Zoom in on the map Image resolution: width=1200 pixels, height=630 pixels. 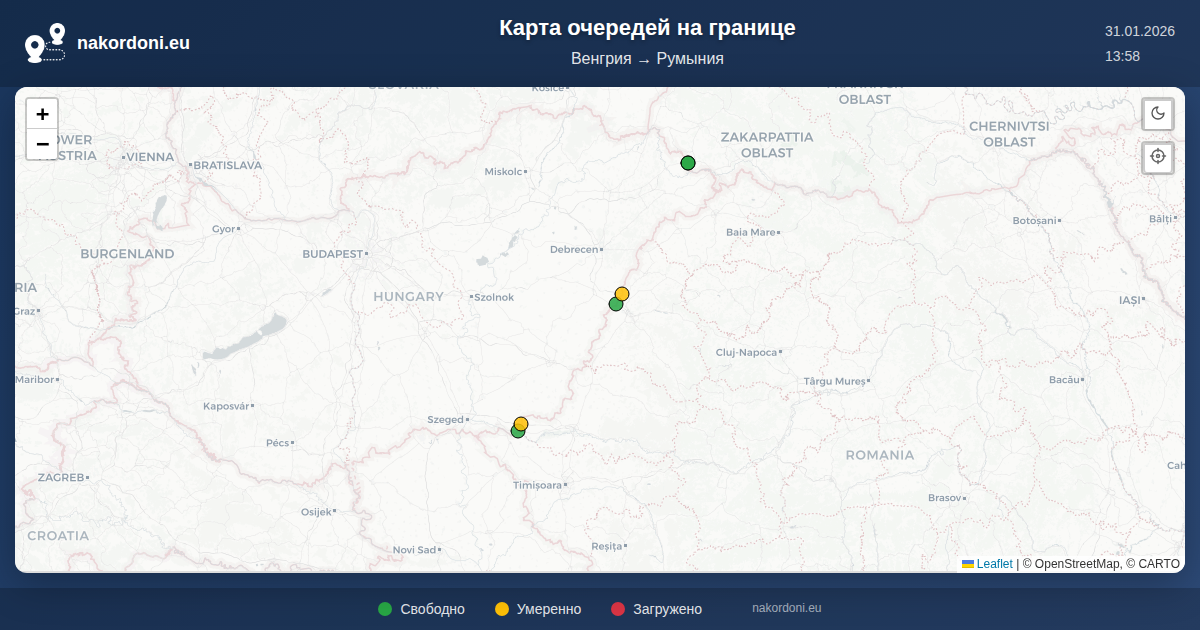42,114
